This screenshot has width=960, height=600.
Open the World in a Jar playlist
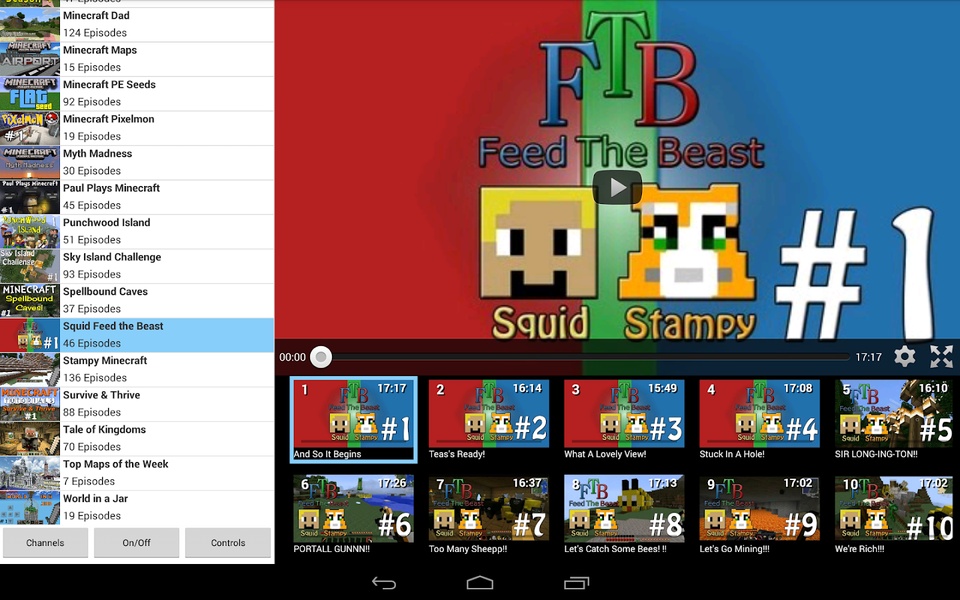137,507
